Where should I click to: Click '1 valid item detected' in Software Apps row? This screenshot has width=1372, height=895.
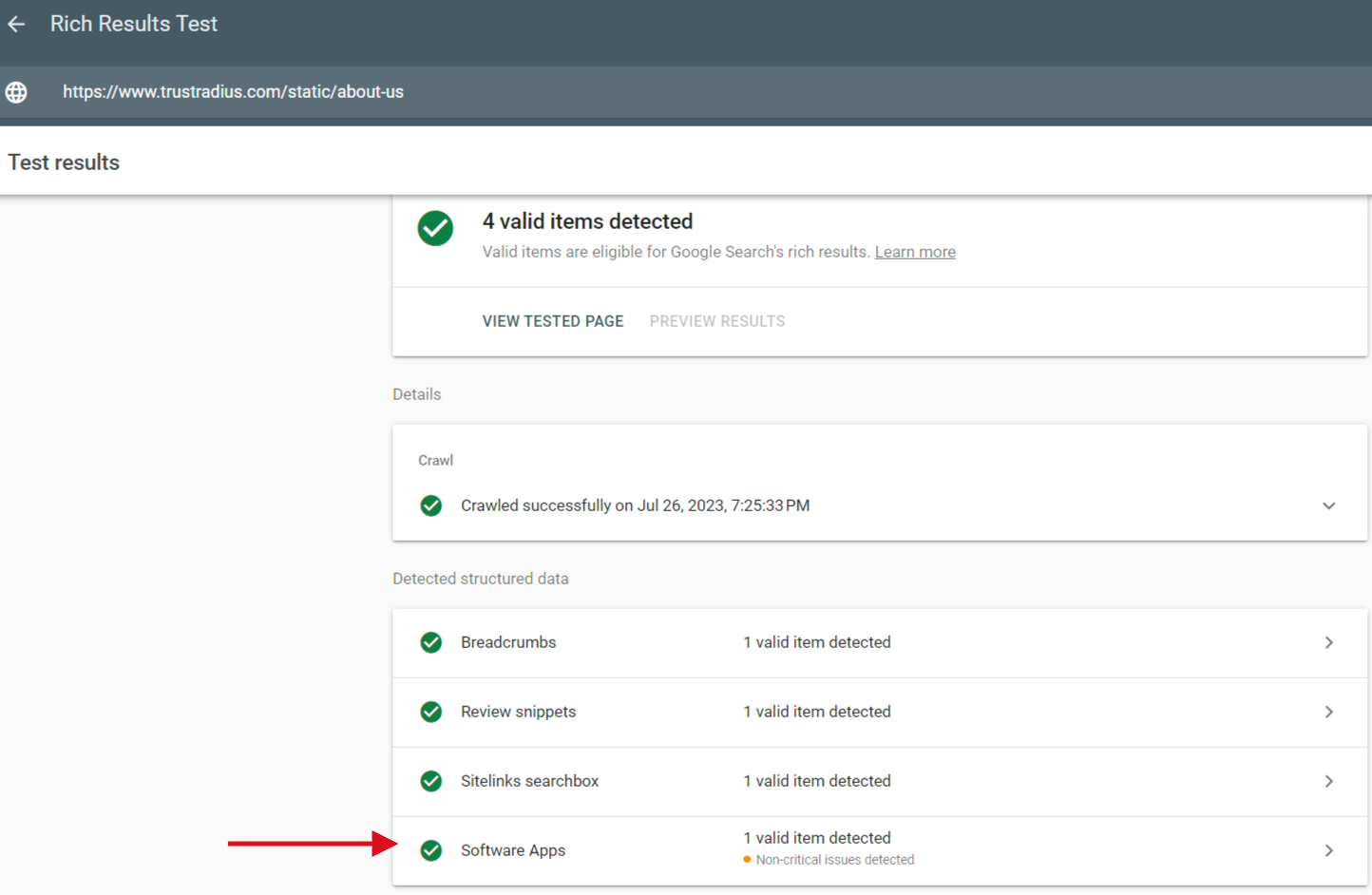pos(817,838)
